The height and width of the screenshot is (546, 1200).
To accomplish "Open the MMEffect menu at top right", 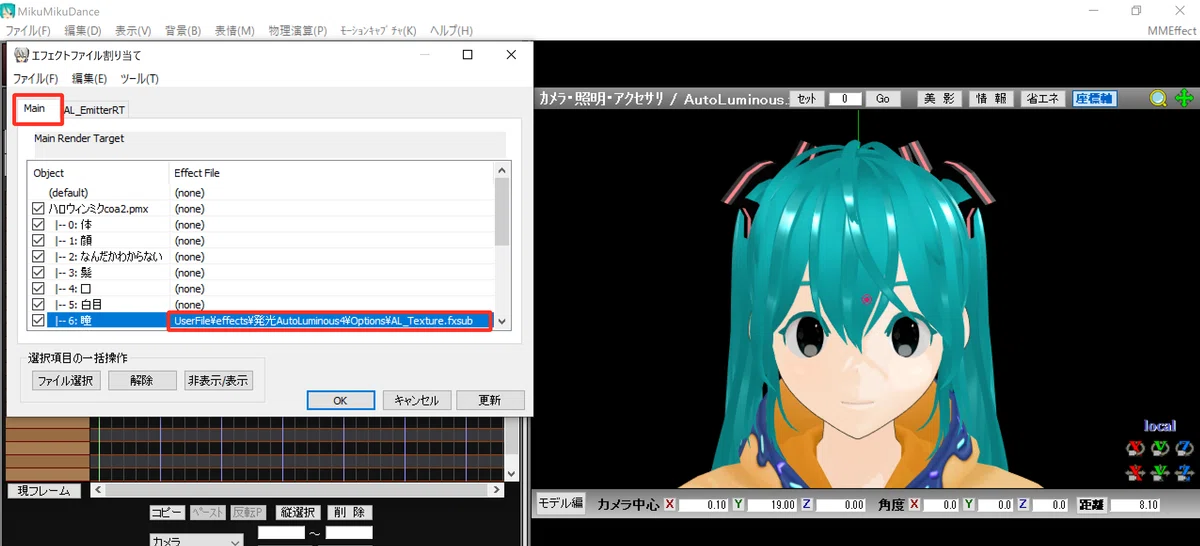I will (1171, 31).
